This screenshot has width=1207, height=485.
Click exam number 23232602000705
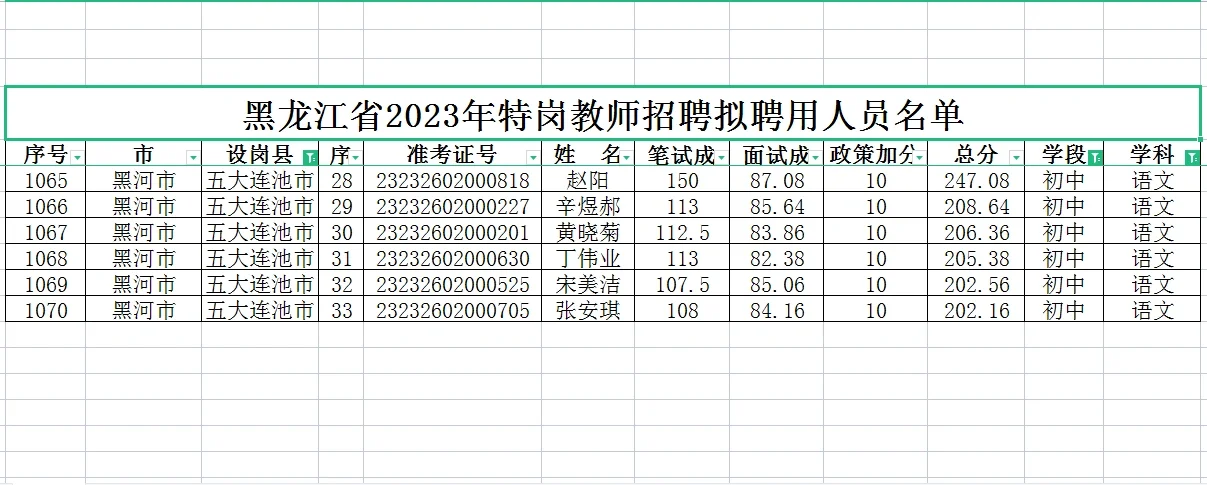[453, 311]
